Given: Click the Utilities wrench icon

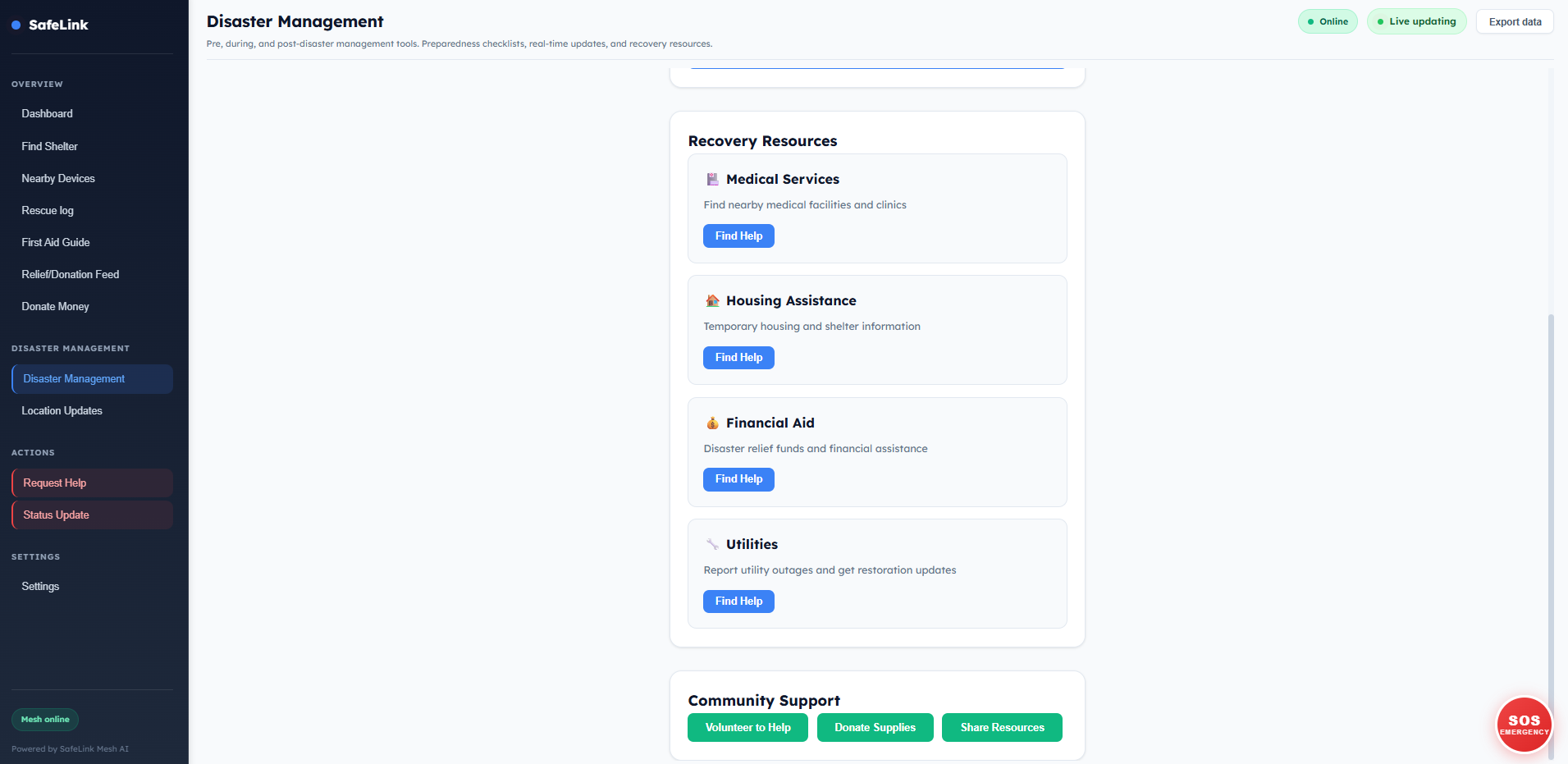Looking at the screenshot, I should [x=712, y=544].
